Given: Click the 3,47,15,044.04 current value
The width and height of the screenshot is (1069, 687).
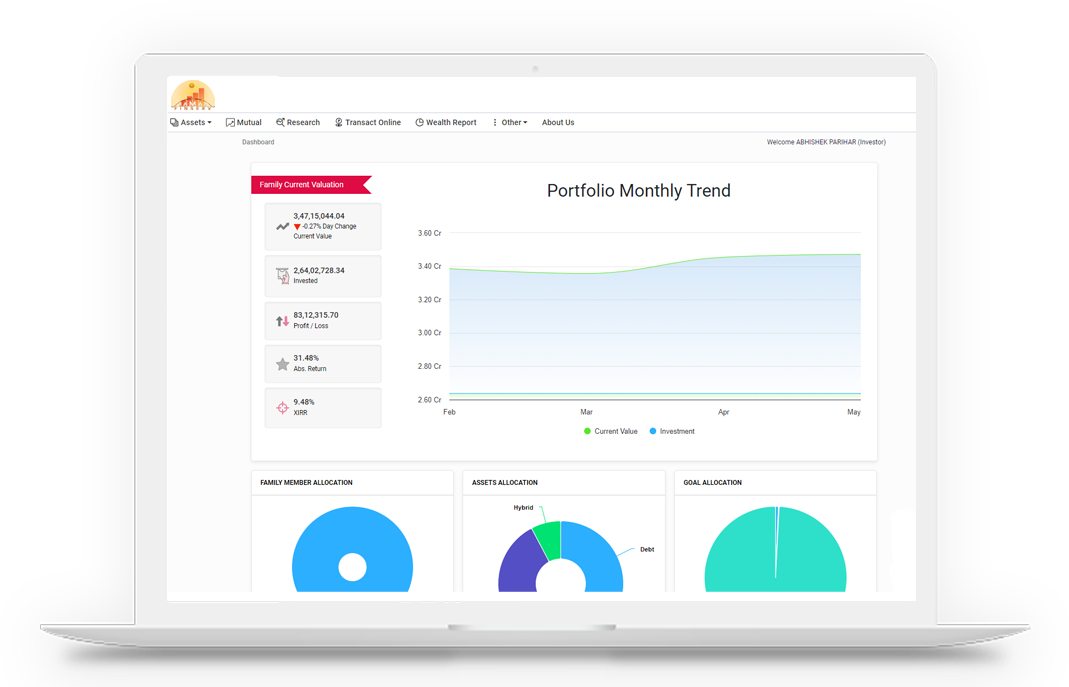Looking at the screenshot, I should click(x=319, y=216).
